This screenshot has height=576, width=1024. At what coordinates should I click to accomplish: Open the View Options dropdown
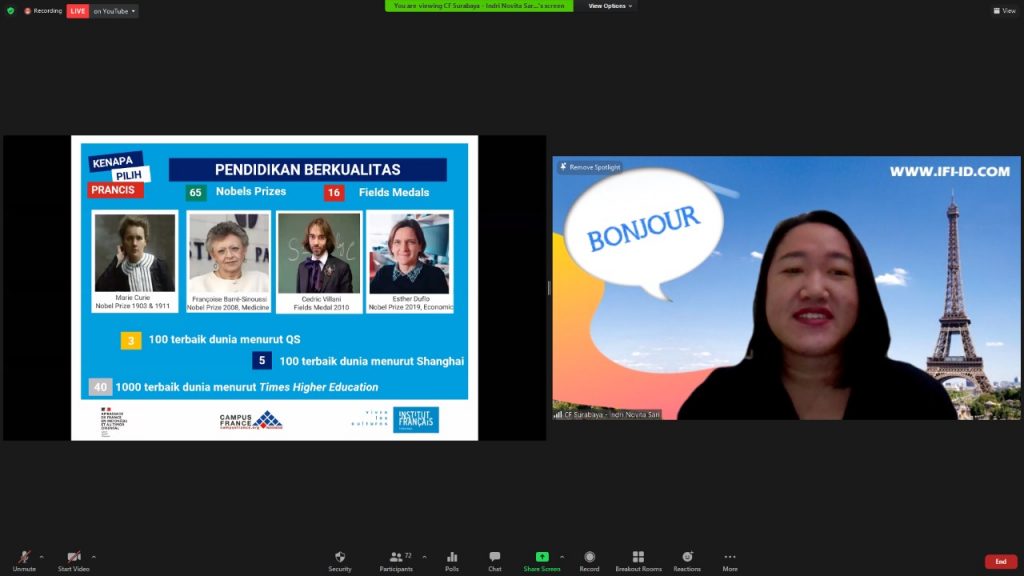[x=608, y=5]
